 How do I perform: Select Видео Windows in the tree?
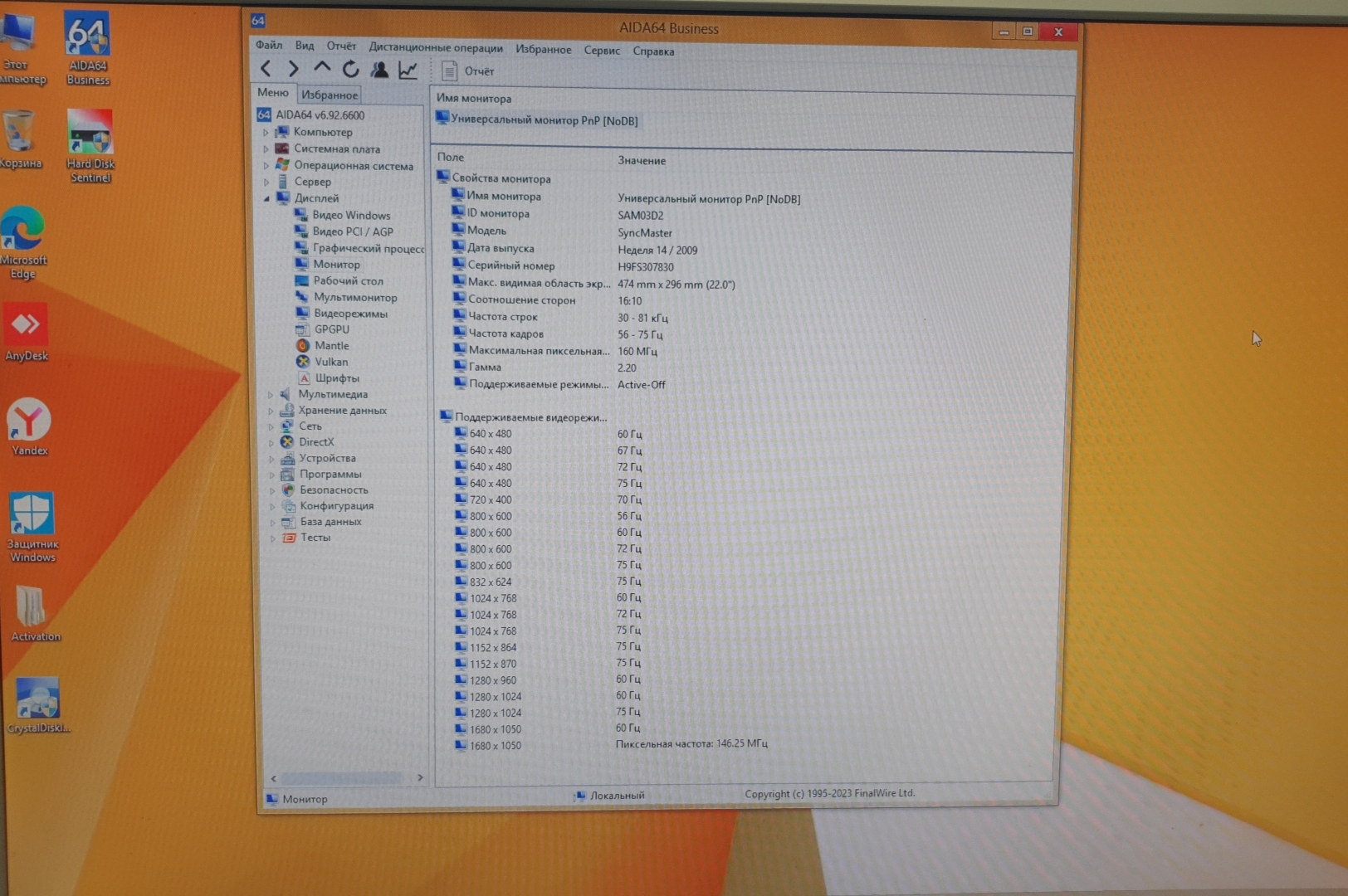point(343,215)
